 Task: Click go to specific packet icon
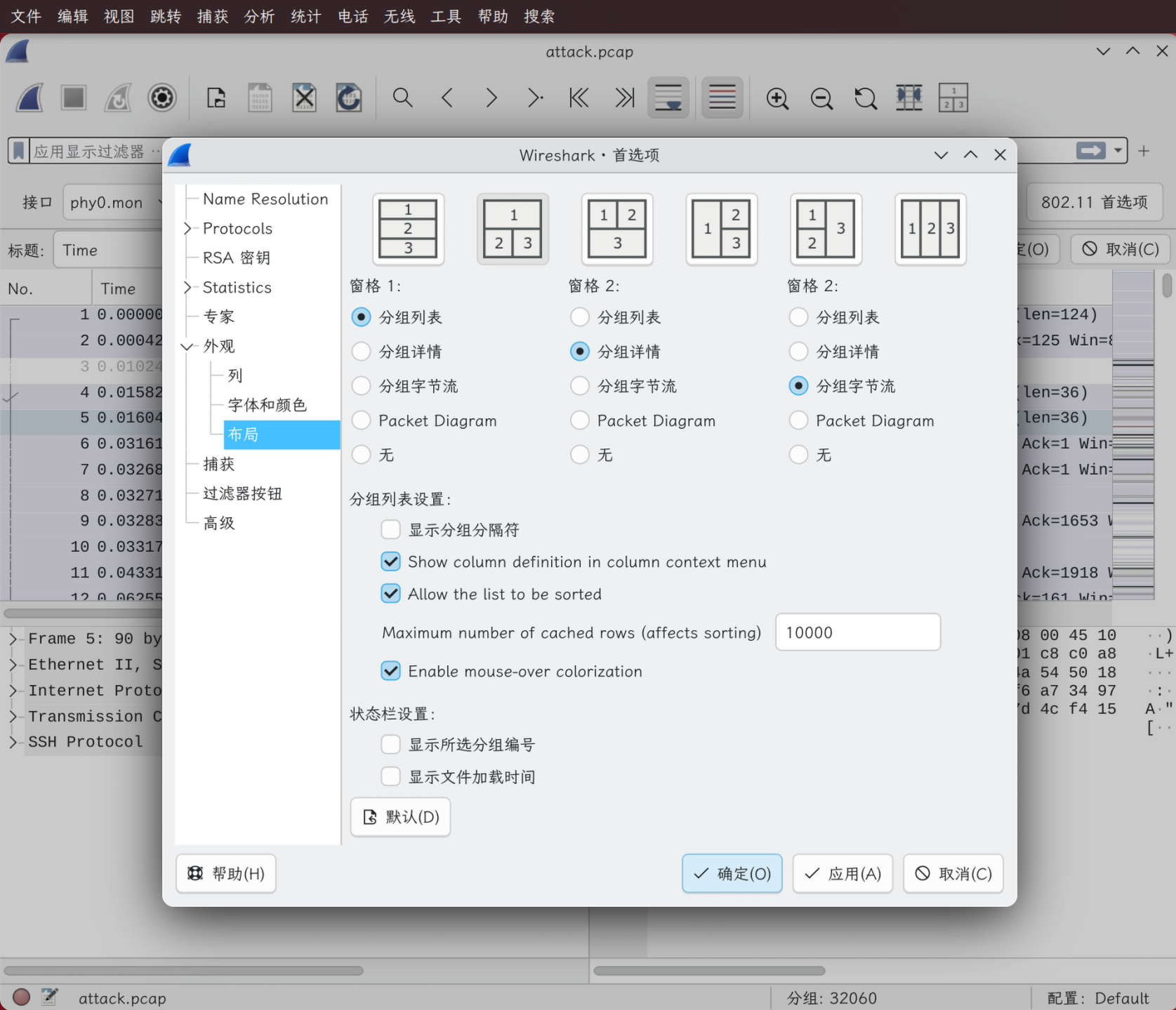[536, 98]
